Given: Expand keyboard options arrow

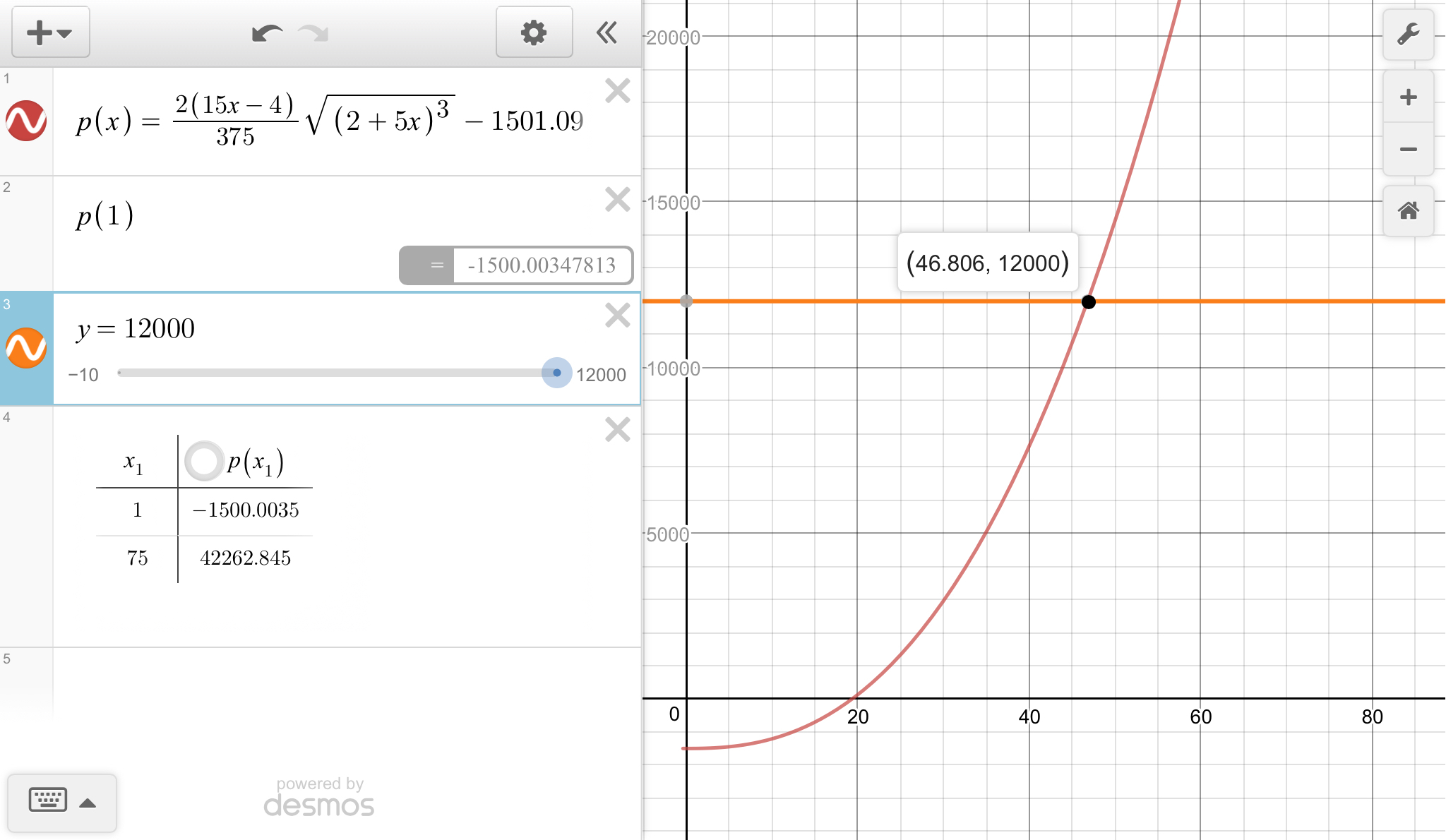Looking at the screenshot, I should 88,803.
